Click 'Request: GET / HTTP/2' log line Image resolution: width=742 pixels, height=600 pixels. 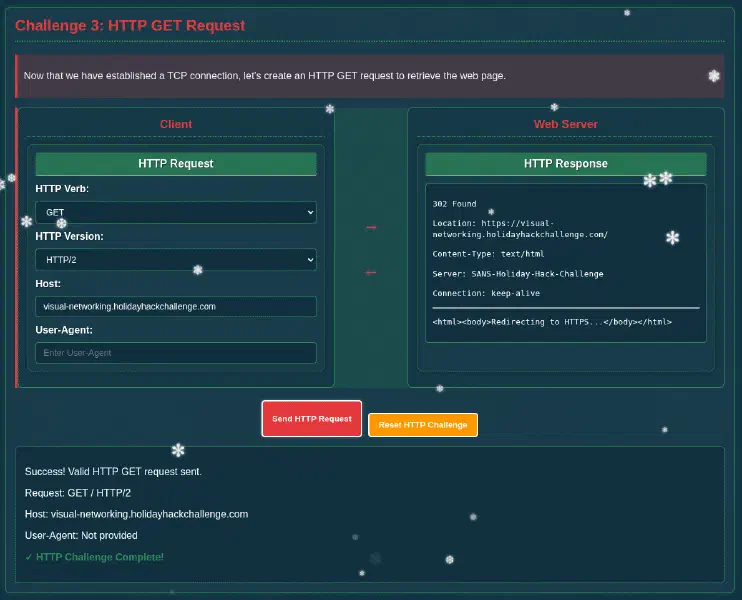click(78, 493)
